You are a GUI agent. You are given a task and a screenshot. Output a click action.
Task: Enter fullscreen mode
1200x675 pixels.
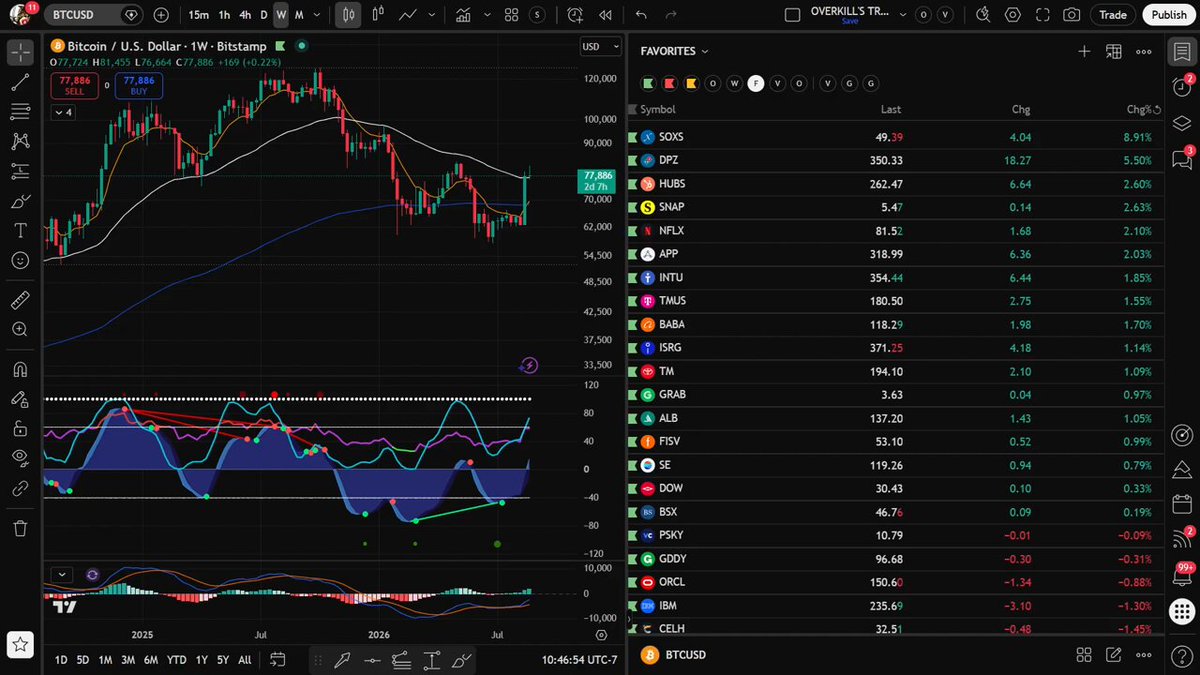pyautogui.click(x=1042, y=15)
